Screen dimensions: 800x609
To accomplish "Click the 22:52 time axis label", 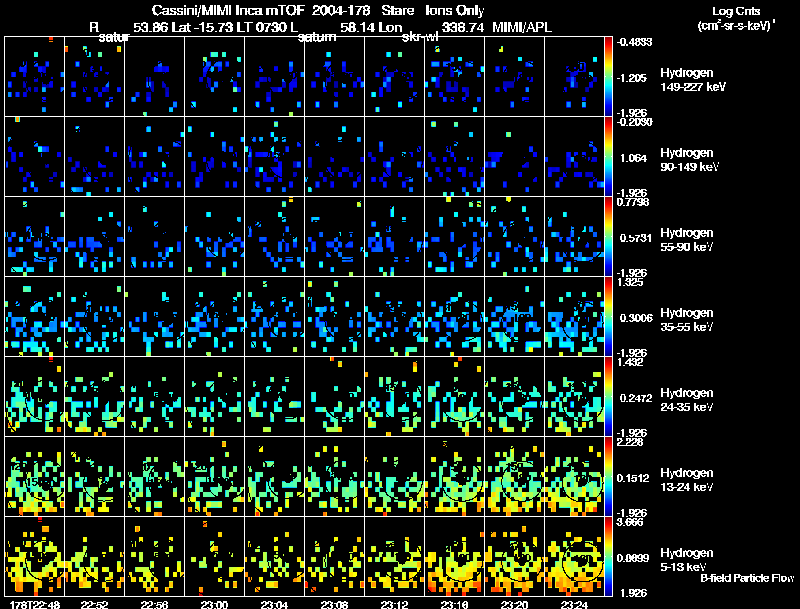I will coord(94,604).
